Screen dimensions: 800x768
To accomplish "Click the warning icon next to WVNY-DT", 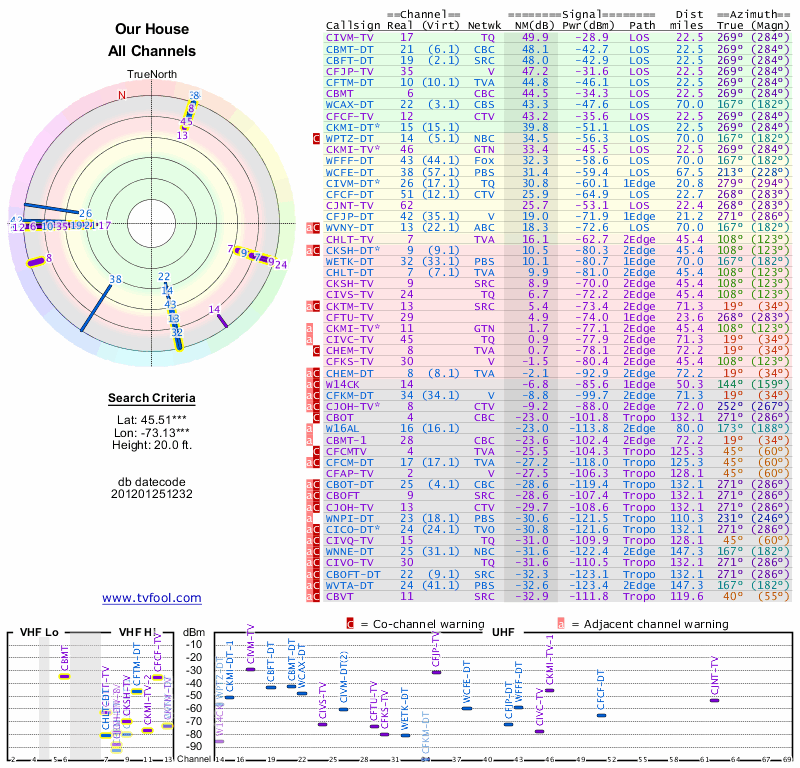I will (316, 228).
